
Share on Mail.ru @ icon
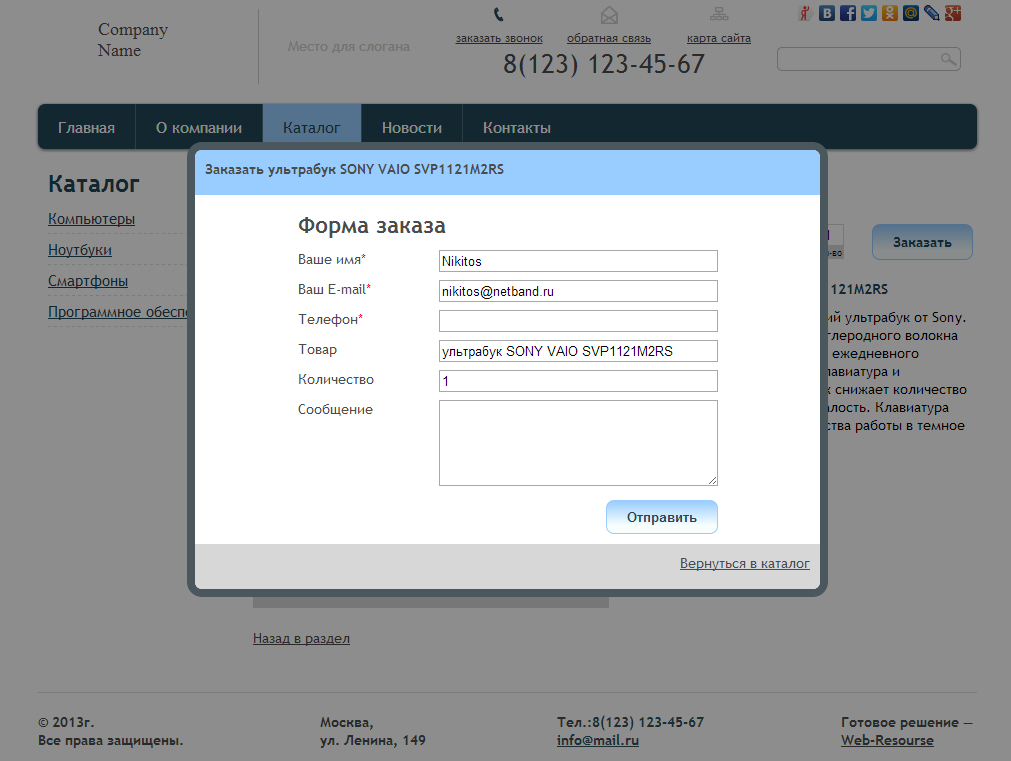[x=911, y=14]
